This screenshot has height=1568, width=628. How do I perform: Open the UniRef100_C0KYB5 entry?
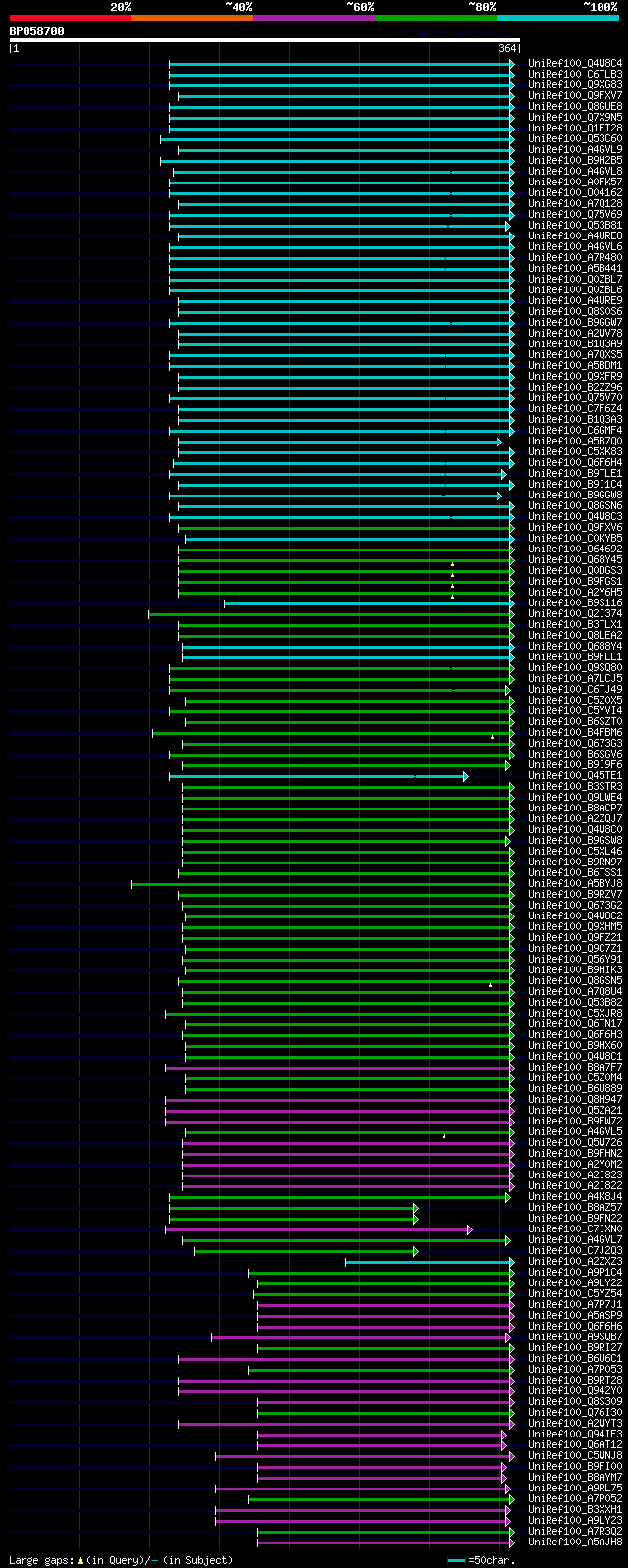pos(575,538)
